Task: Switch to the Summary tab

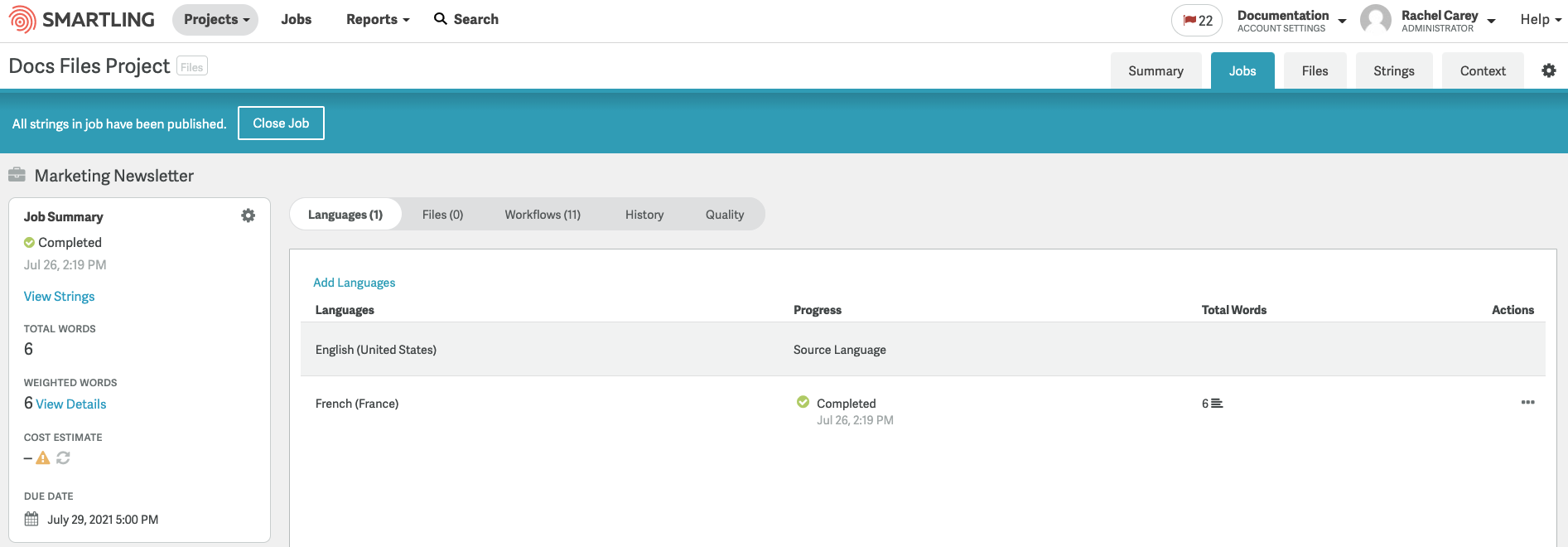Action: (1155, 70)
